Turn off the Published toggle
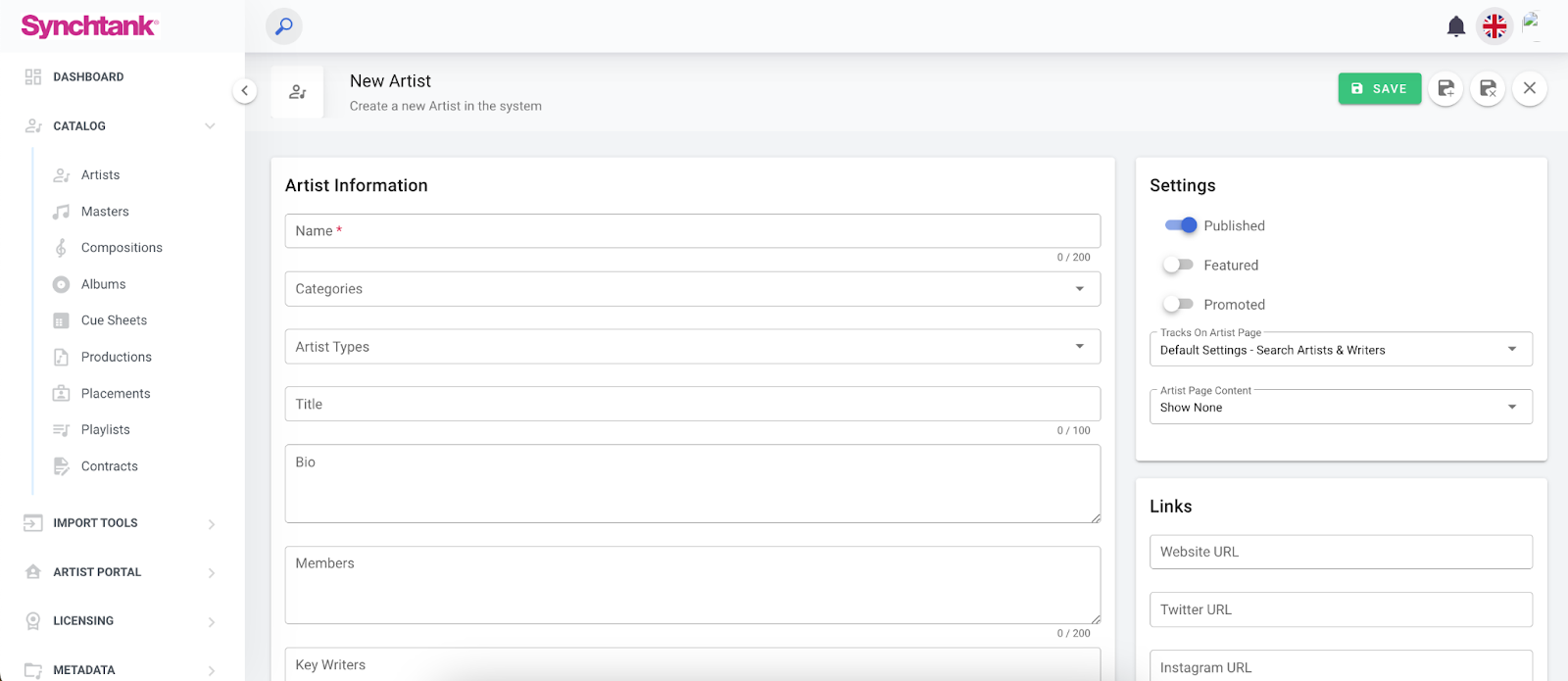 pyautogui.click(x=1180, y=225)
